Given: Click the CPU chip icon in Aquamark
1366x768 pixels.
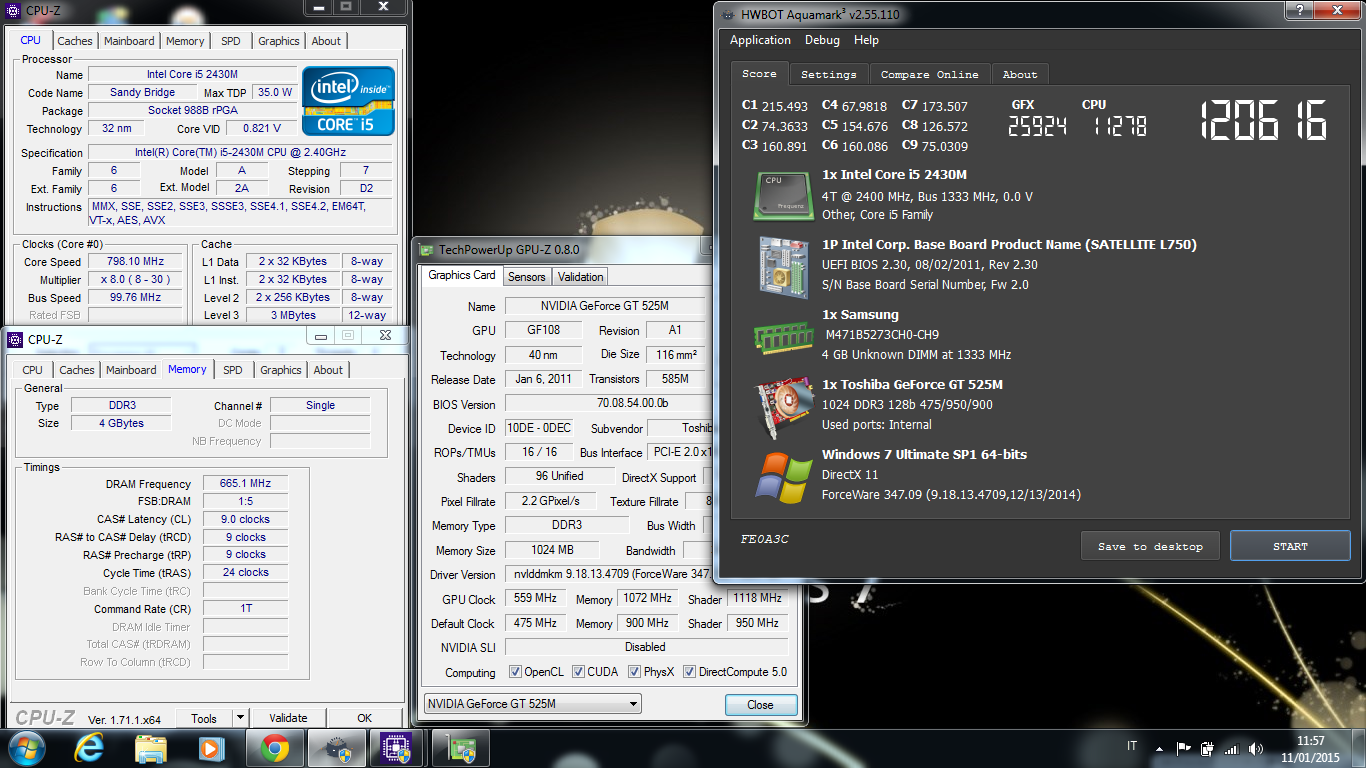Looking at the screenshot, I should tap(783, 195).
